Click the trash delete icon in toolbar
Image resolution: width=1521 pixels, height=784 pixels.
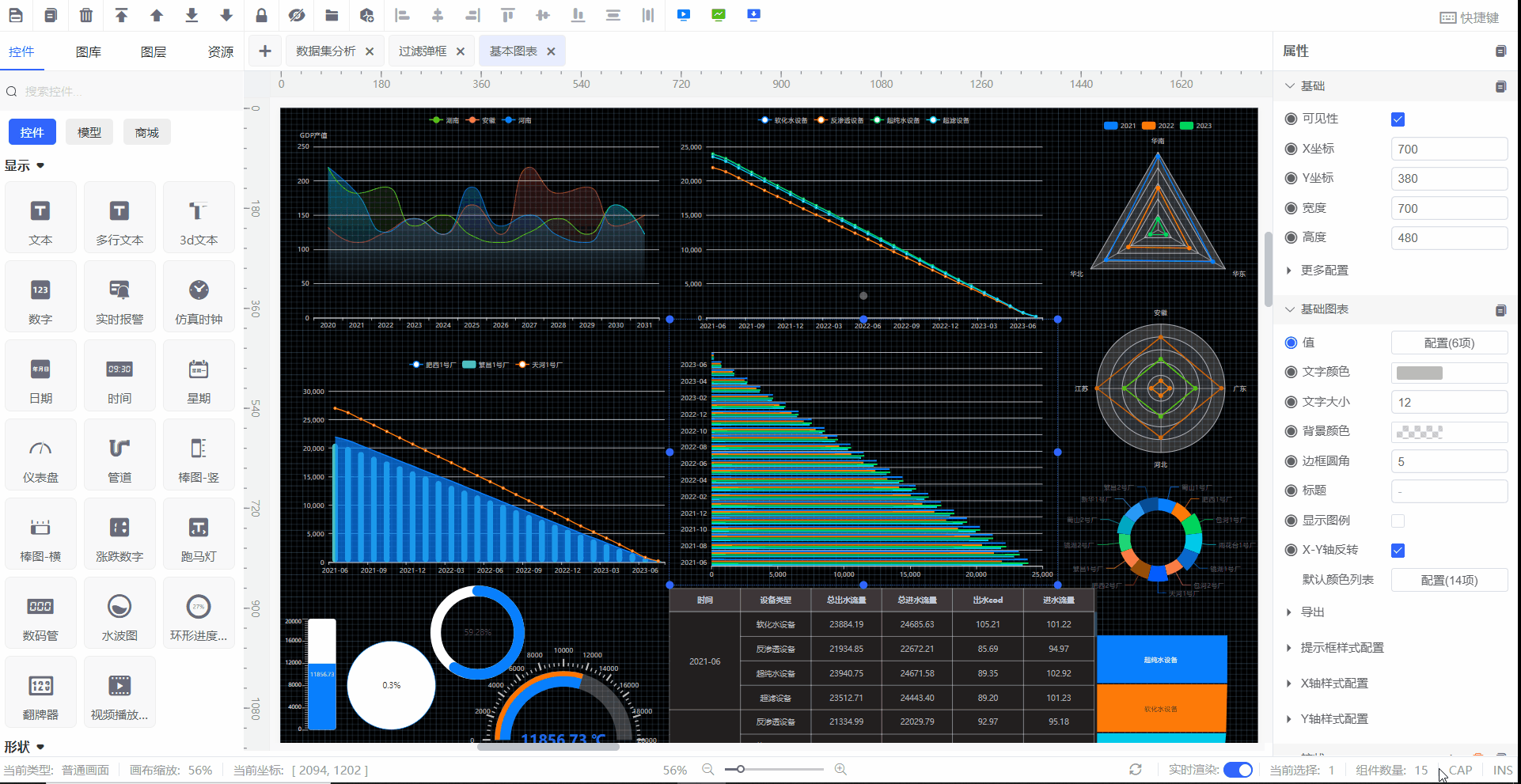pyautogui.click(x=86, y=15)
